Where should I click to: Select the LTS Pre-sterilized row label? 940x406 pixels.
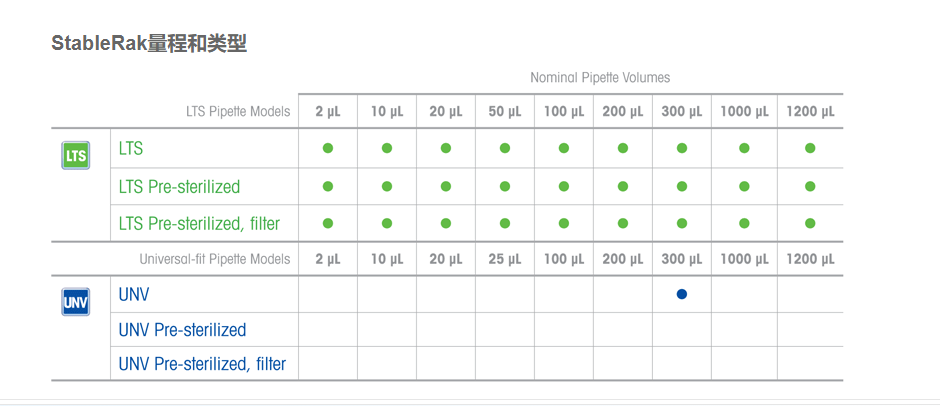[179, 186]
